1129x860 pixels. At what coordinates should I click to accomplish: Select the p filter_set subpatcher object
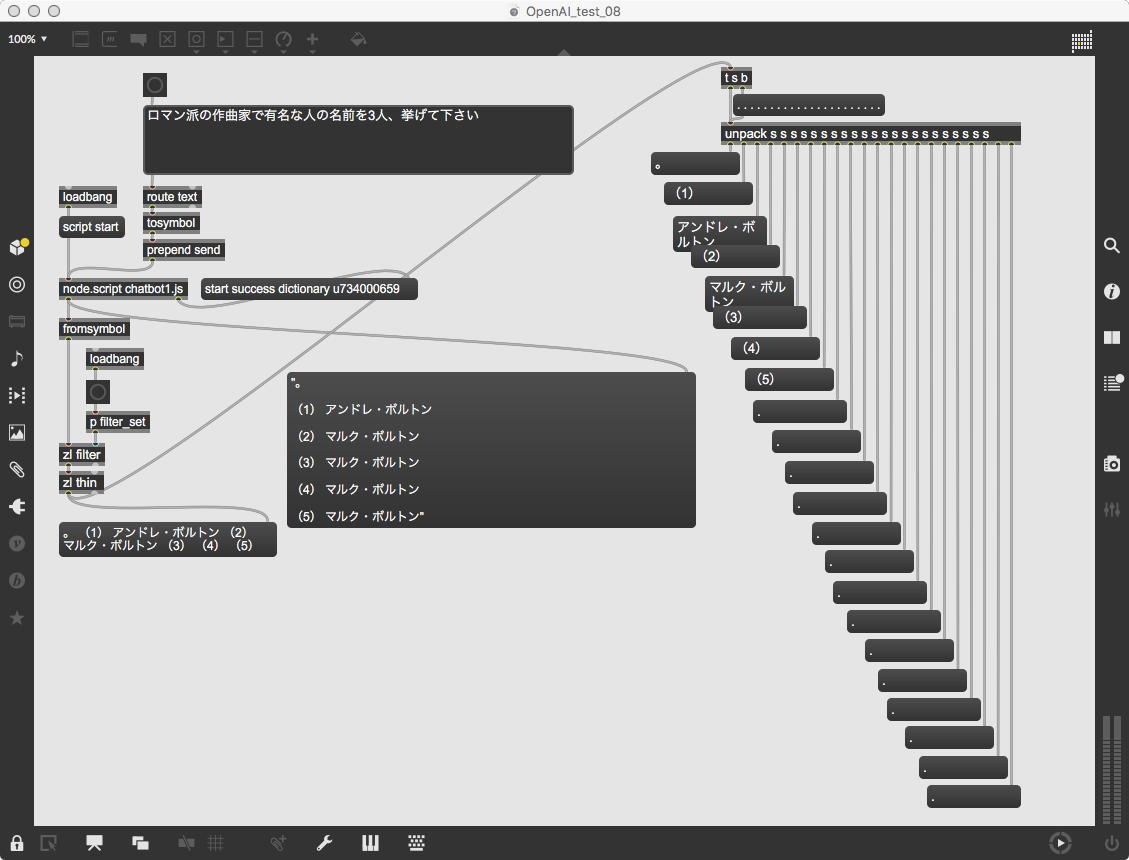point(118,422)
